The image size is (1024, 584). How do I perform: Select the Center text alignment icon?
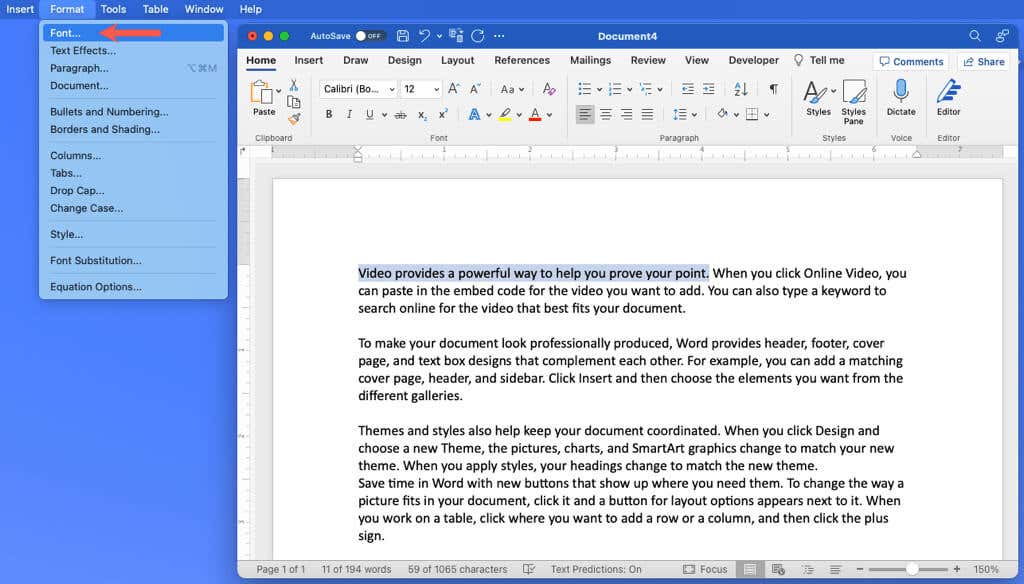(605, 115)
